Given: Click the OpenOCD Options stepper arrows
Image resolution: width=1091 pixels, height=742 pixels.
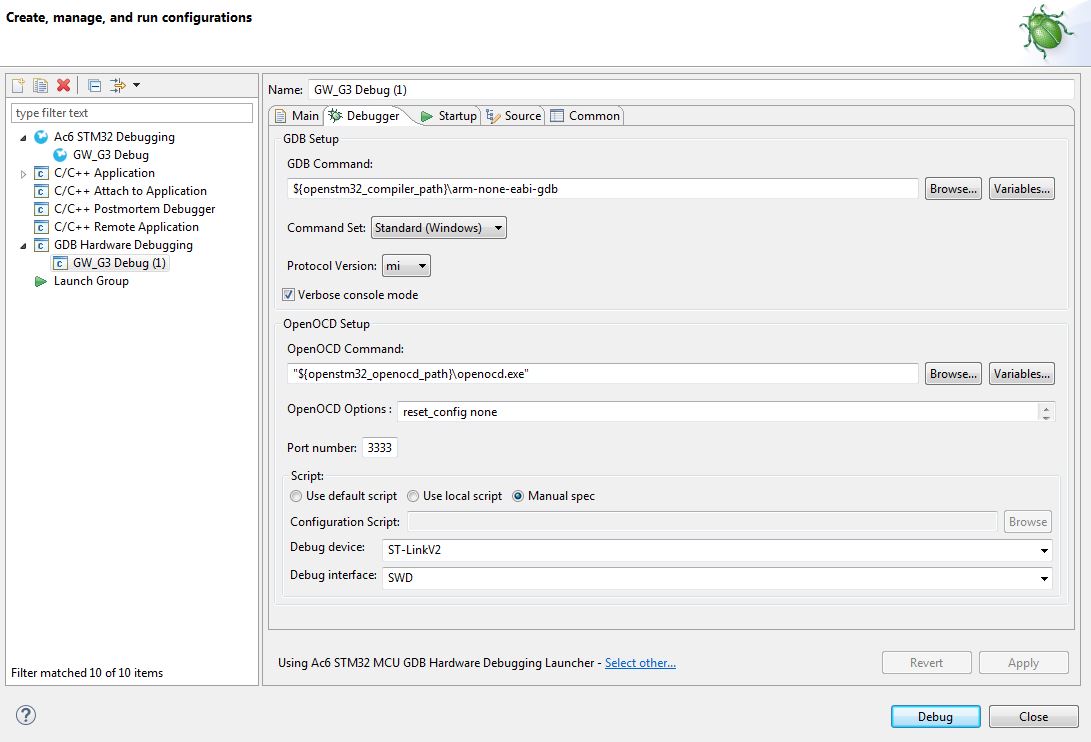Looking at the screenshot, I should pyautogui.click(x=1046, y=412).
